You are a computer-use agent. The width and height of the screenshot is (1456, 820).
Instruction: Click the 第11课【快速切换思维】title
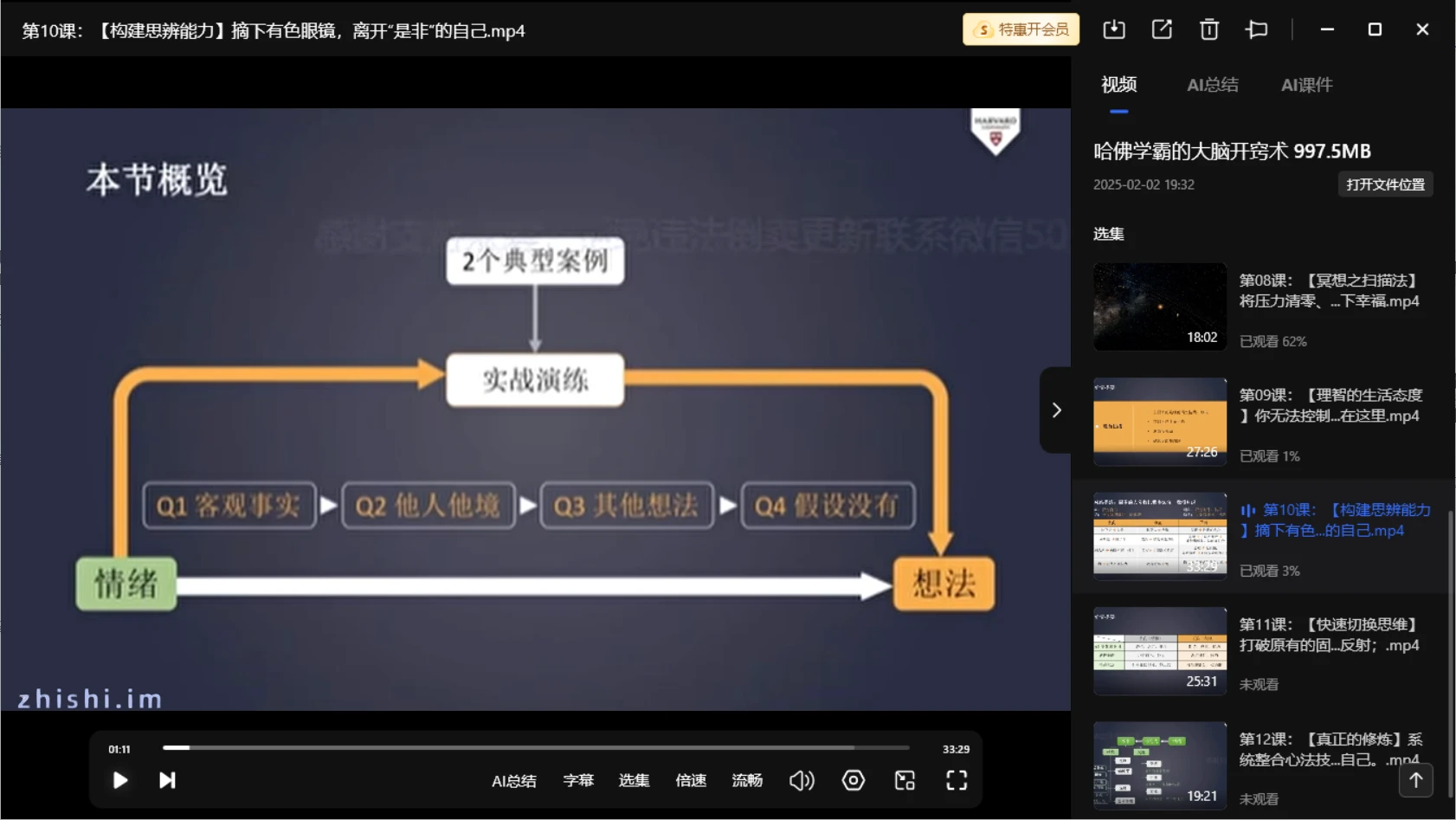pyautogui.click(x=1329, y=635)
